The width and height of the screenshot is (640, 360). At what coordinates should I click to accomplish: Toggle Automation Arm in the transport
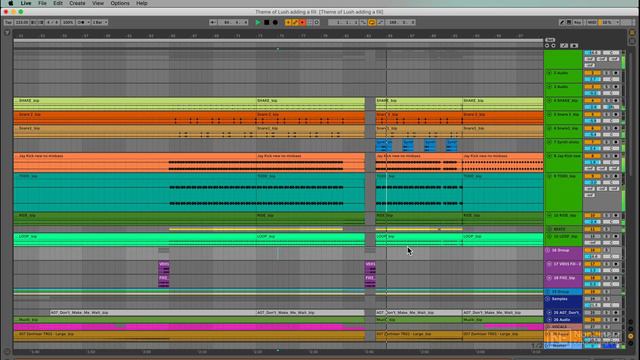pos(295,22)
